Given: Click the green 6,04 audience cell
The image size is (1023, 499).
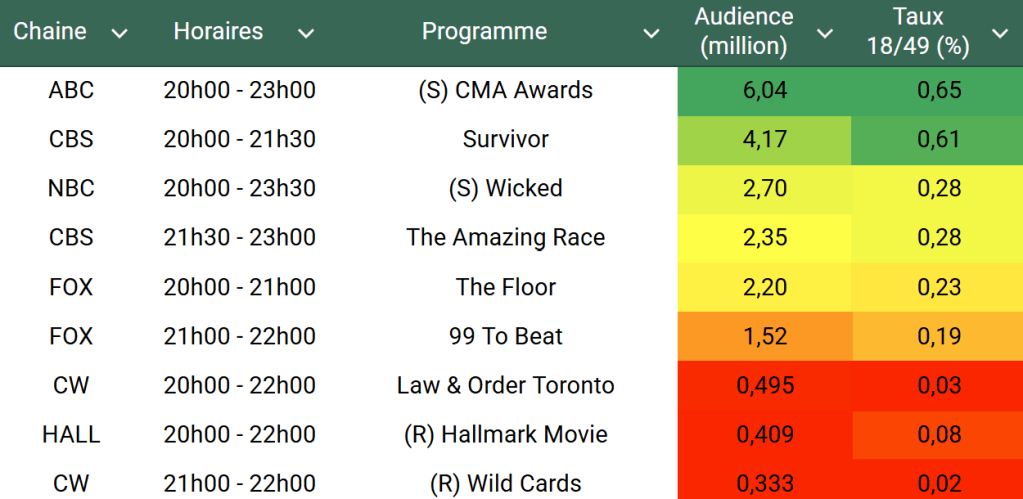Looking at the screenshot, I should tap(765, 90).
